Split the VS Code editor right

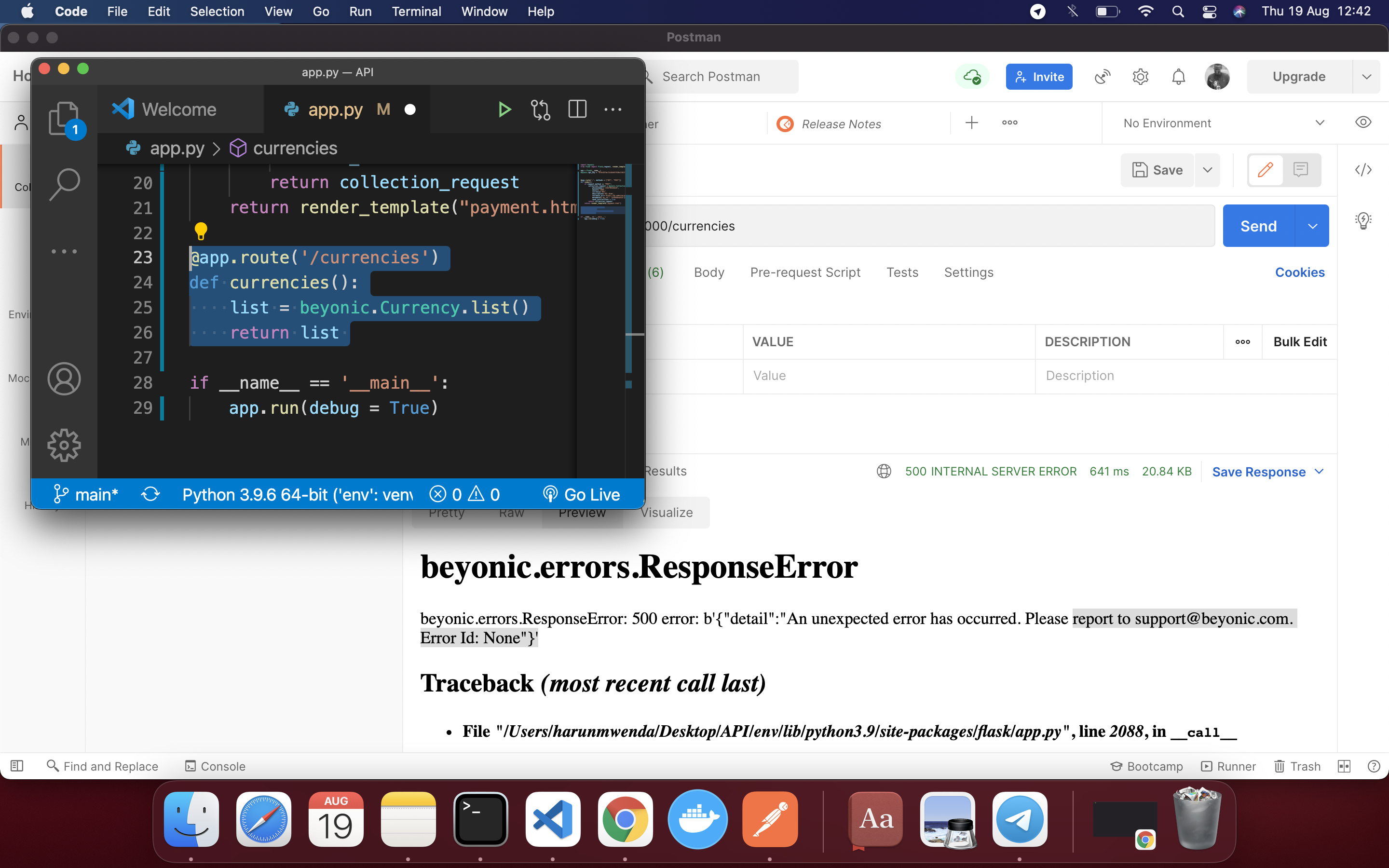click(577, 109)
